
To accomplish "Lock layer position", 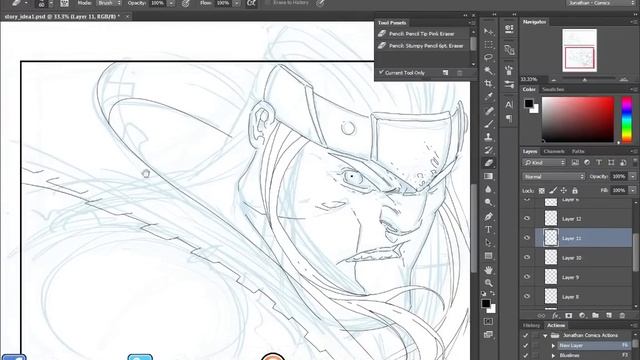I will point(564,191).
